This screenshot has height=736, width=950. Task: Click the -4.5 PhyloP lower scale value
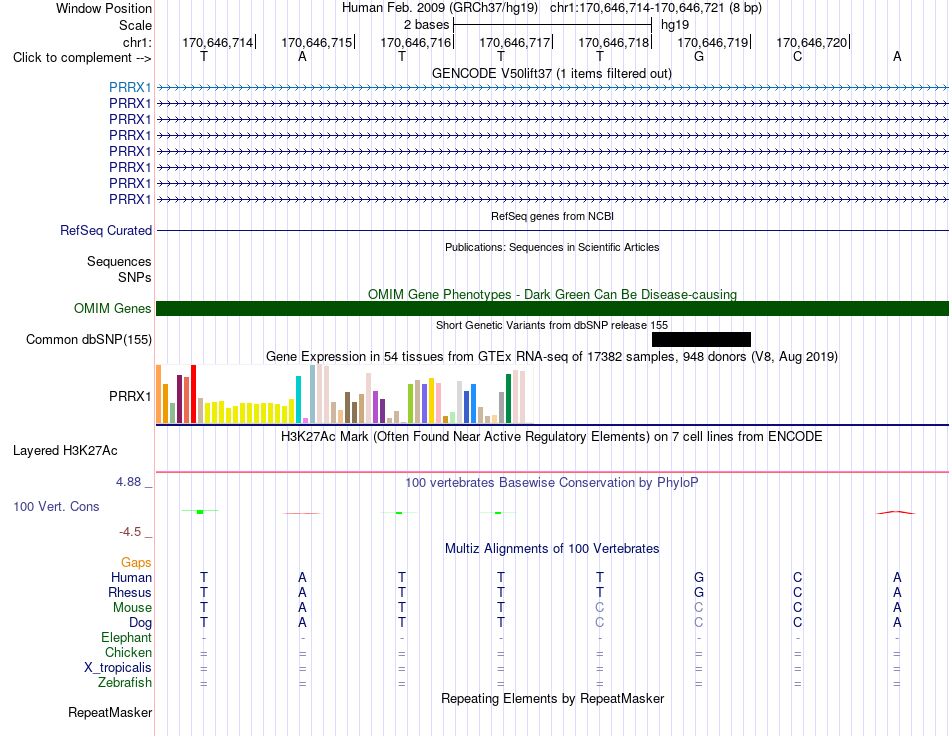(x=130, y=531)
